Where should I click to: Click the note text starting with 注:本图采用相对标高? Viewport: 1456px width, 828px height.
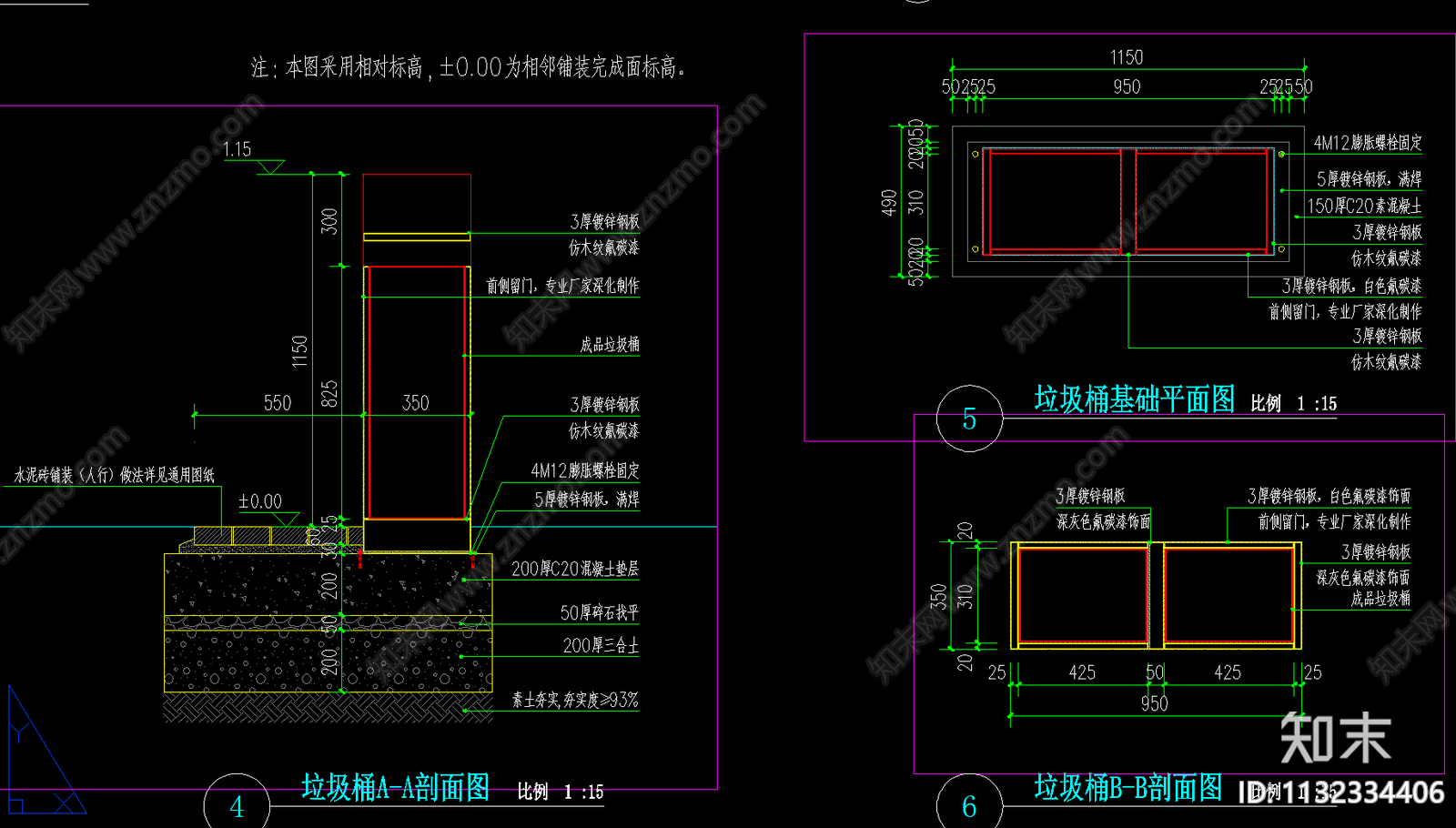[x=468, y=67]
